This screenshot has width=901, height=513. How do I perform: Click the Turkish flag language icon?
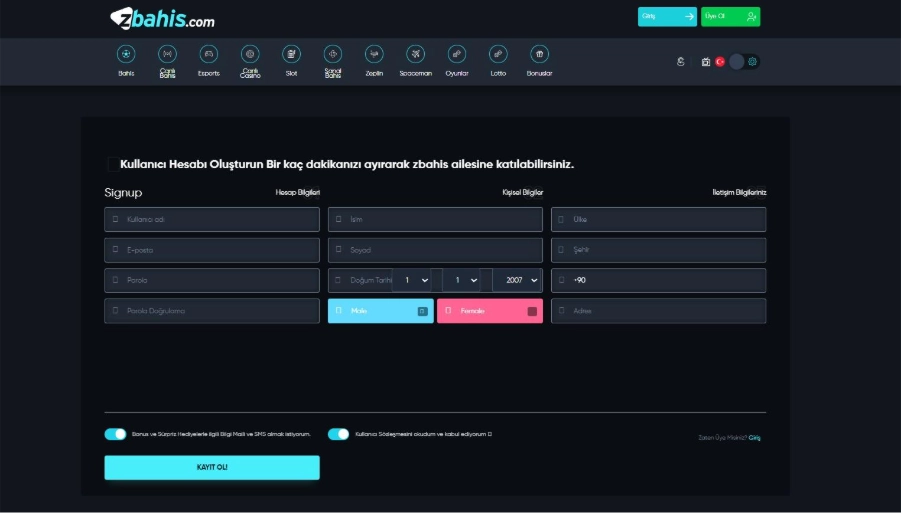pyautogui.click(x=720, y=62)
